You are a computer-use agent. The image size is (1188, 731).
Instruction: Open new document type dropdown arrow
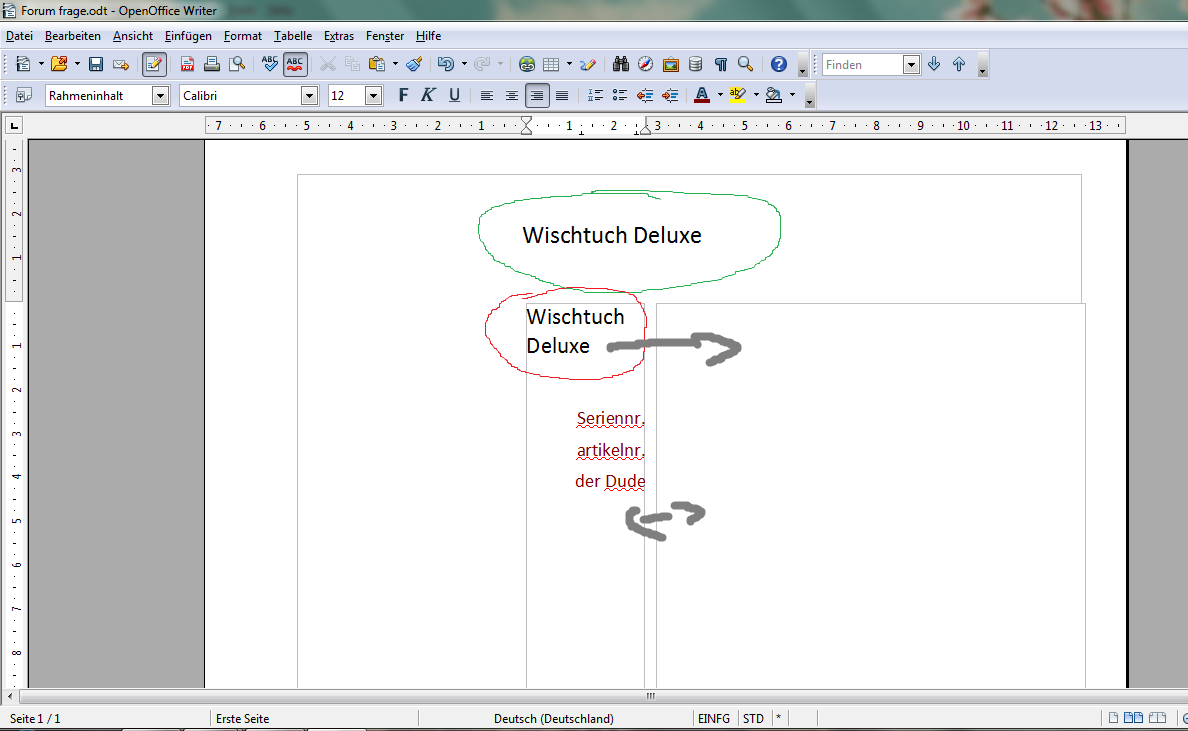[x=41, y=64]
